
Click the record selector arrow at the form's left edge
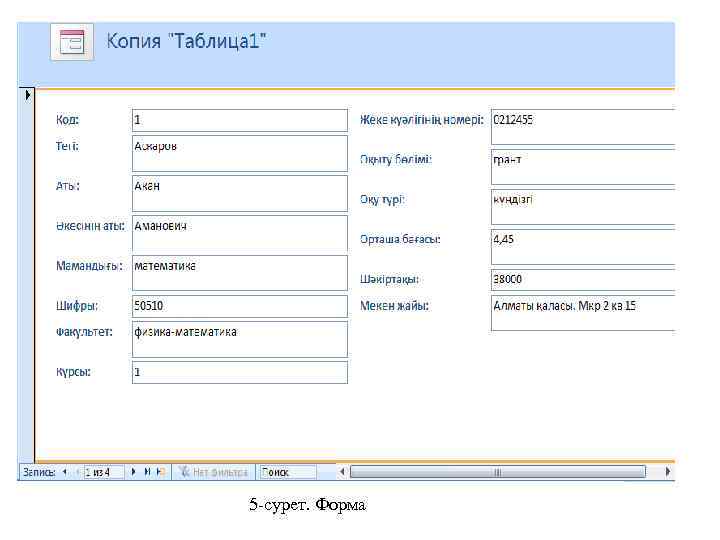[28, 95]
